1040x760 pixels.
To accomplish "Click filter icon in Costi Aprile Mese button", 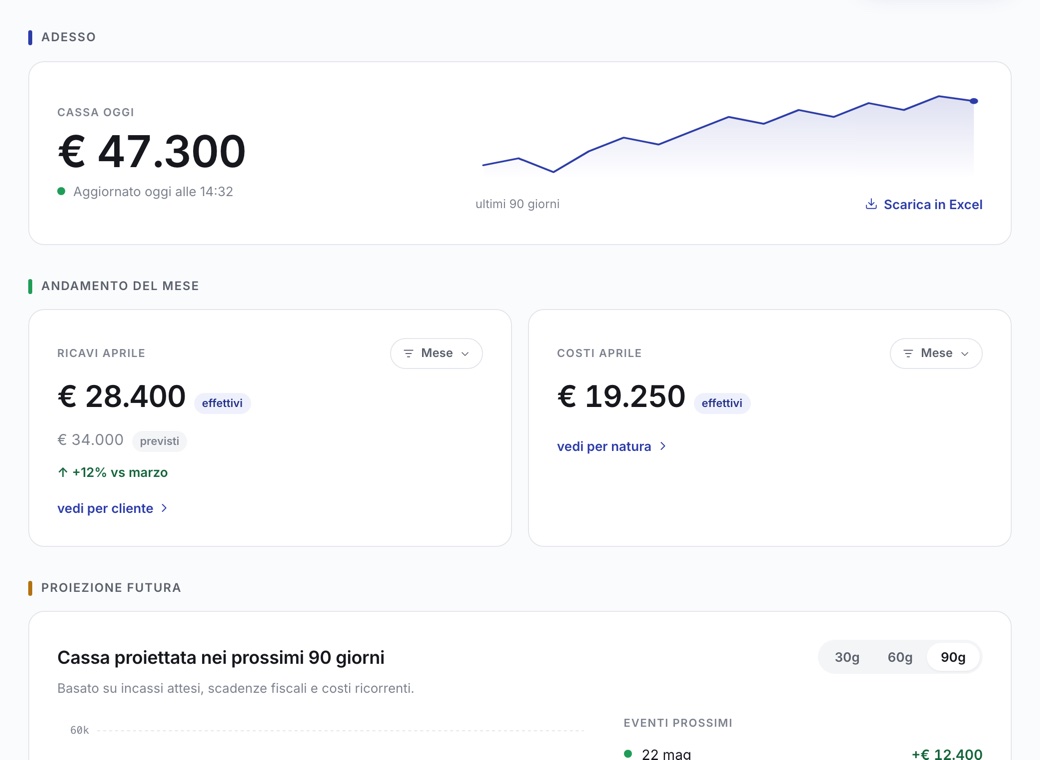I will 908,353.
